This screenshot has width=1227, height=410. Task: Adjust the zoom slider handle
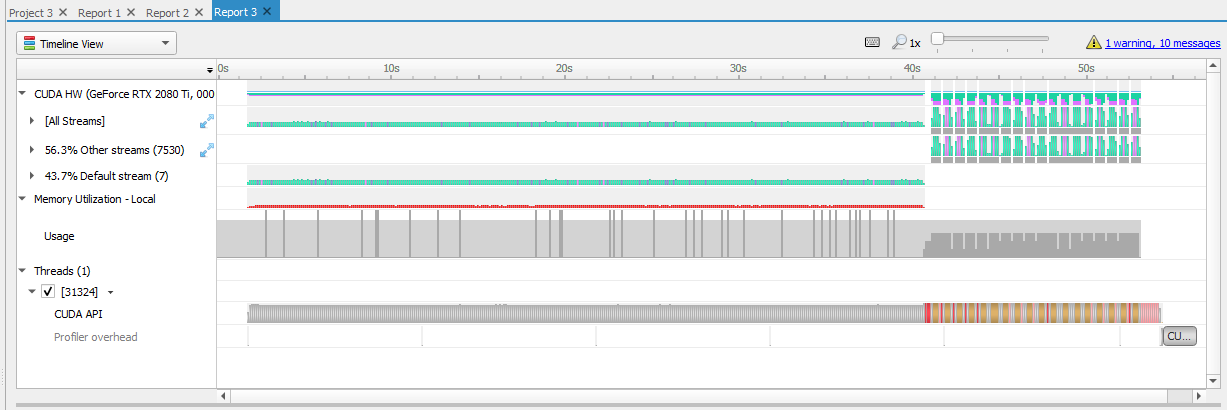937,39
